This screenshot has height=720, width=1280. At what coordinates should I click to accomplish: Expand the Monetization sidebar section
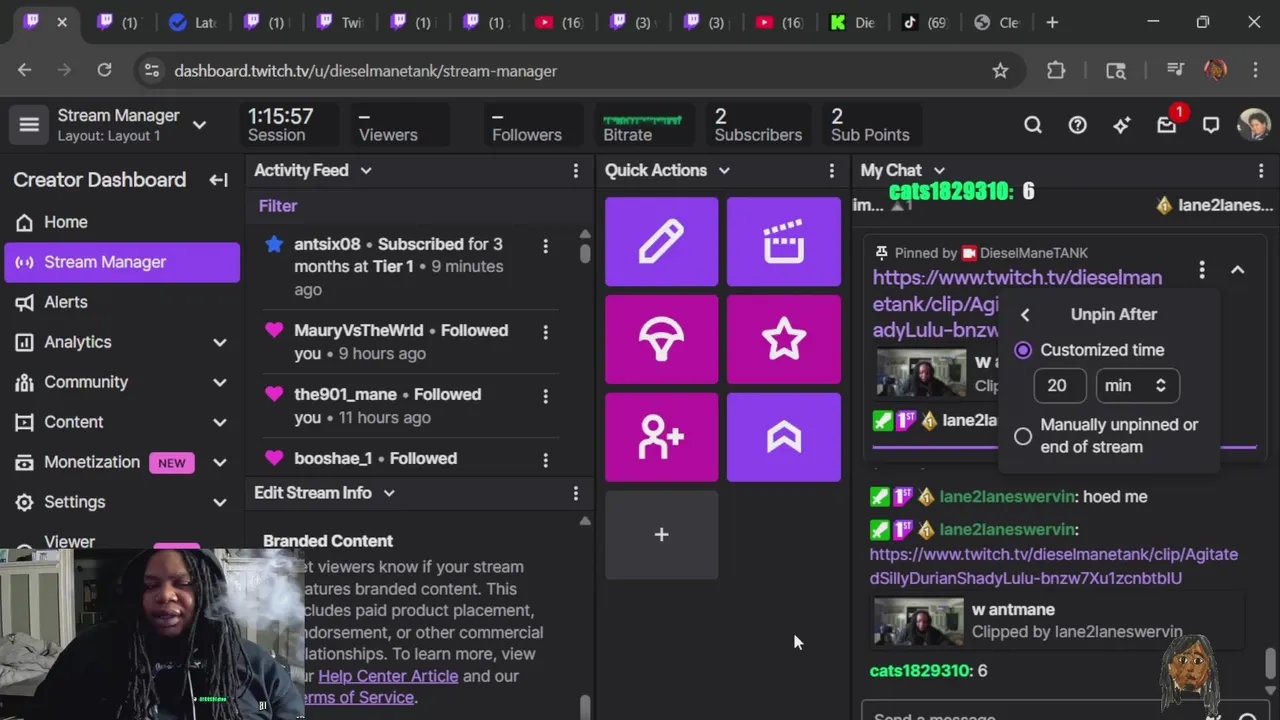click(220, 462)
